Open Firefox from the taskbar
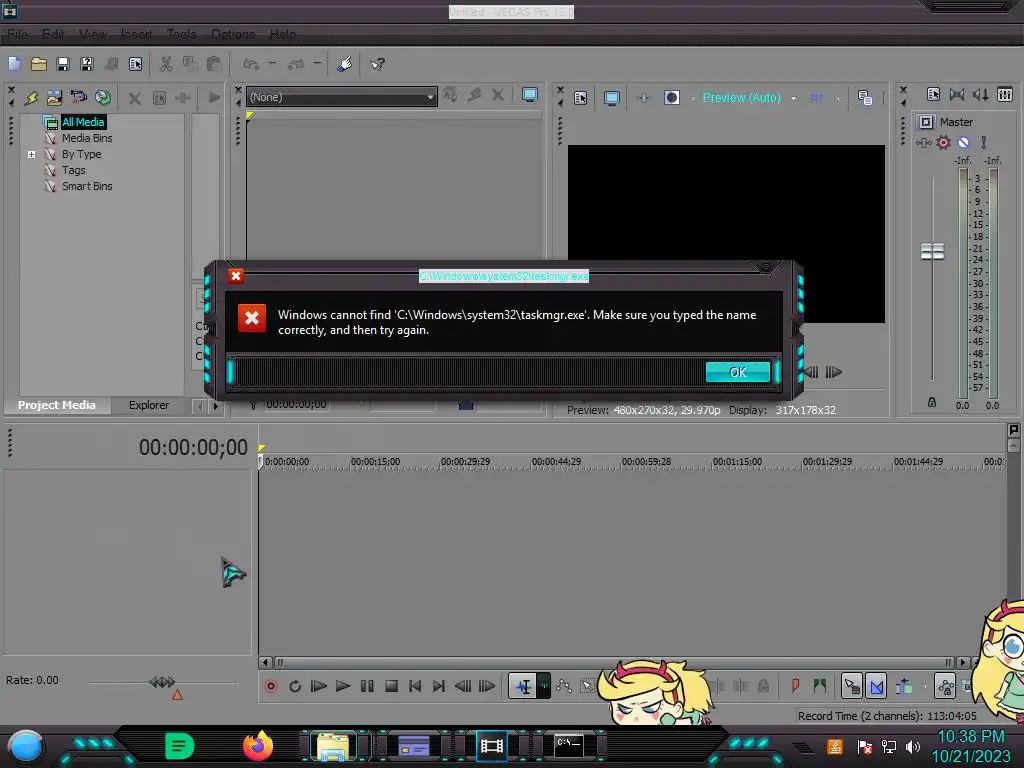 click(258, 745)
